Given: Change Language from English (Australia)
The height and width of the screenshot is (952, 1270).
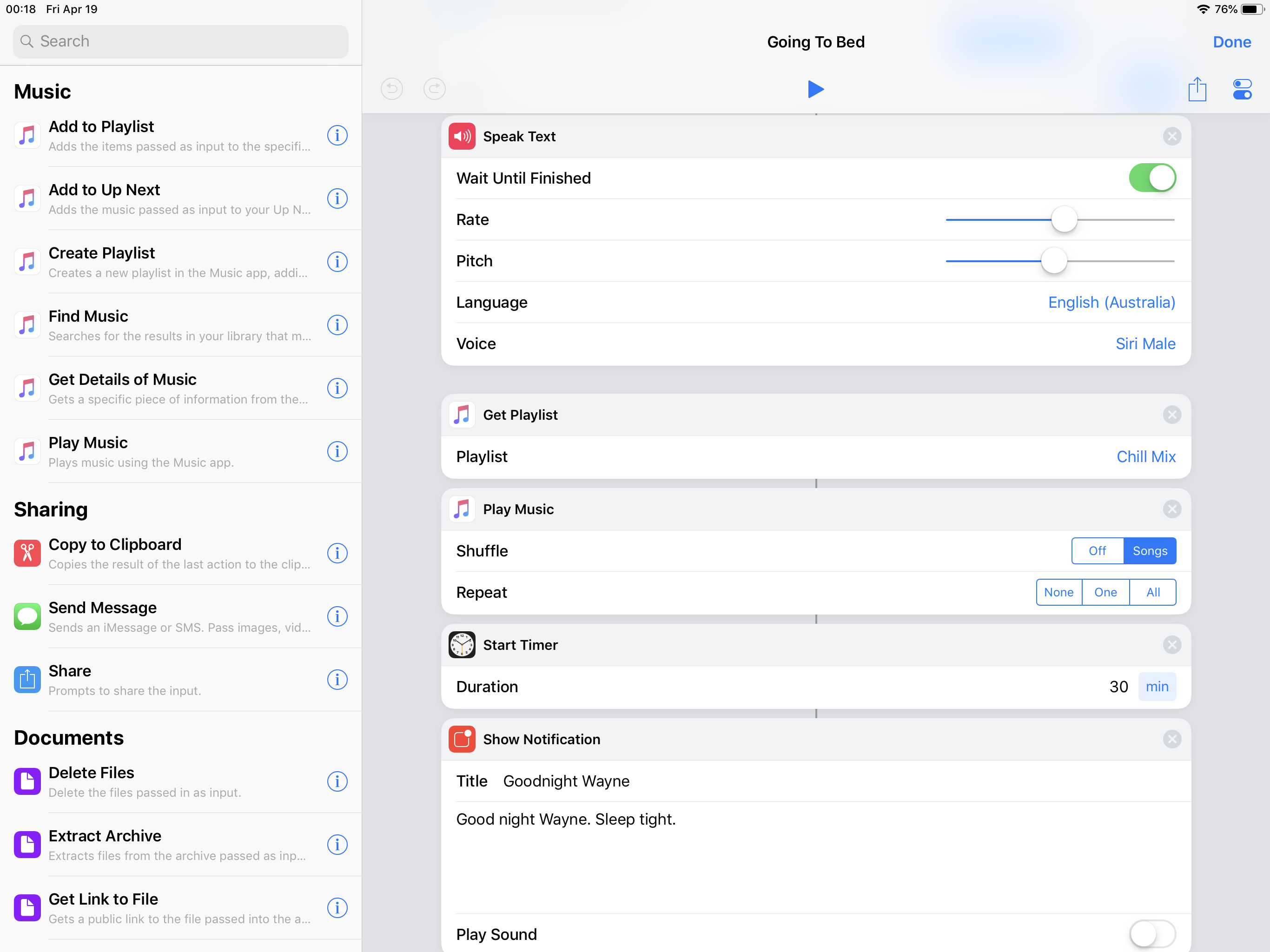Looking at the screenshot, I should click(1111, 303).
